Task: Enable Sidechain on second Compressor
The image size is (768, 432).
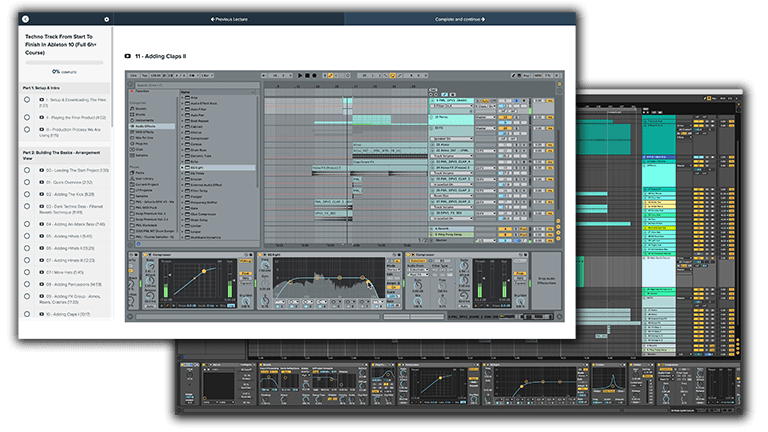Action: point(418,262)
